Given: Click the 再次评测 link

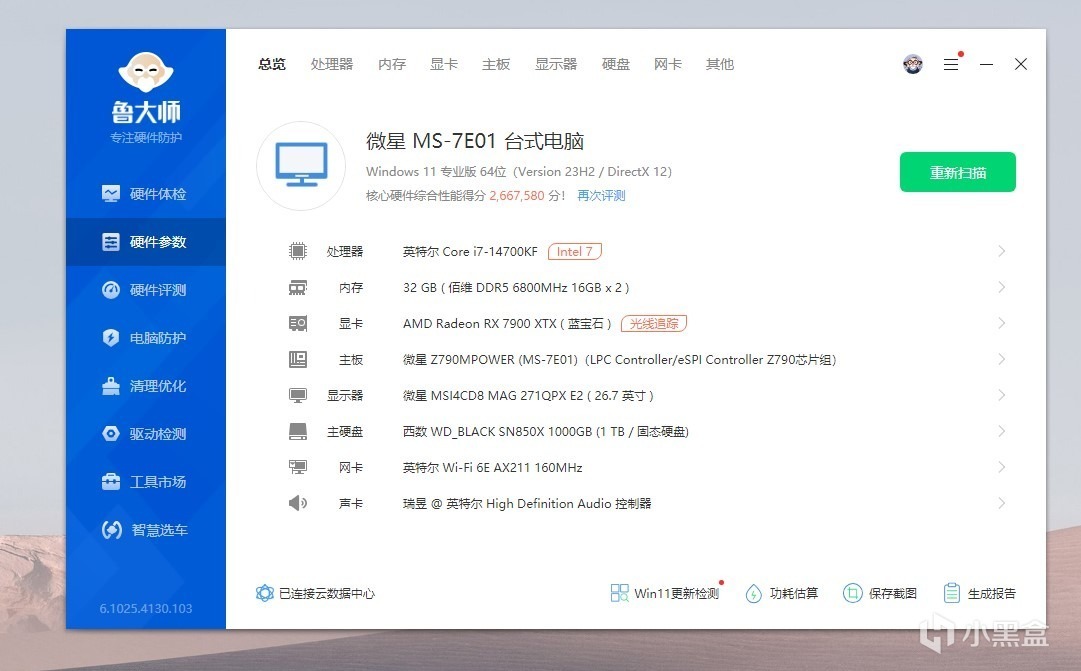Looking at the screenshot, I should point(601,196).
